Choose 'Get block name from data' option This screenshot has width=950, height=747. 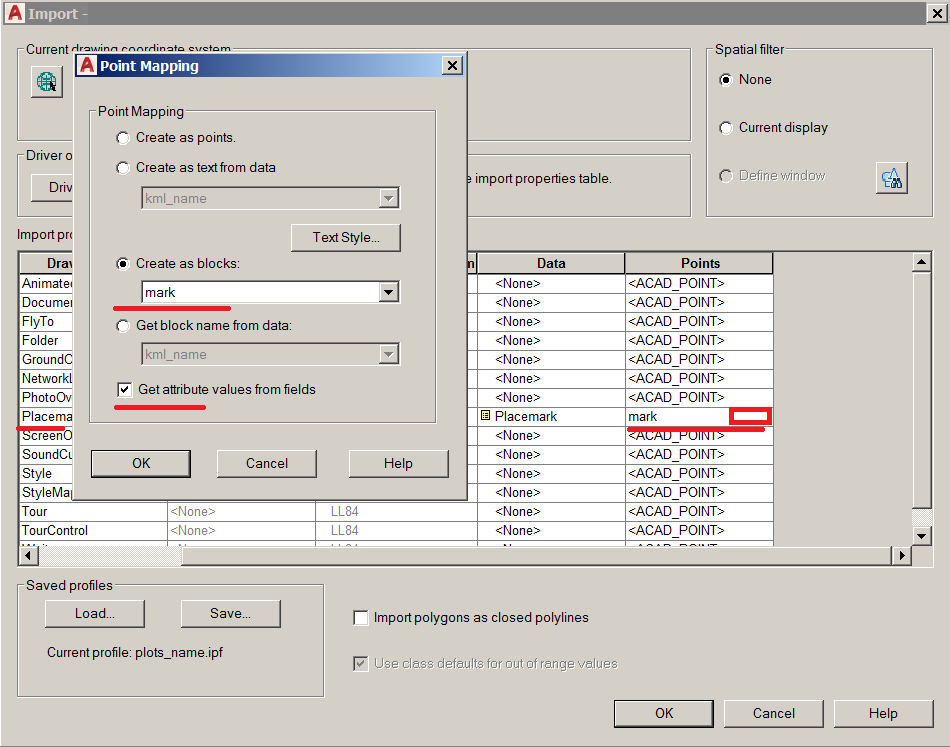point(122,325)
